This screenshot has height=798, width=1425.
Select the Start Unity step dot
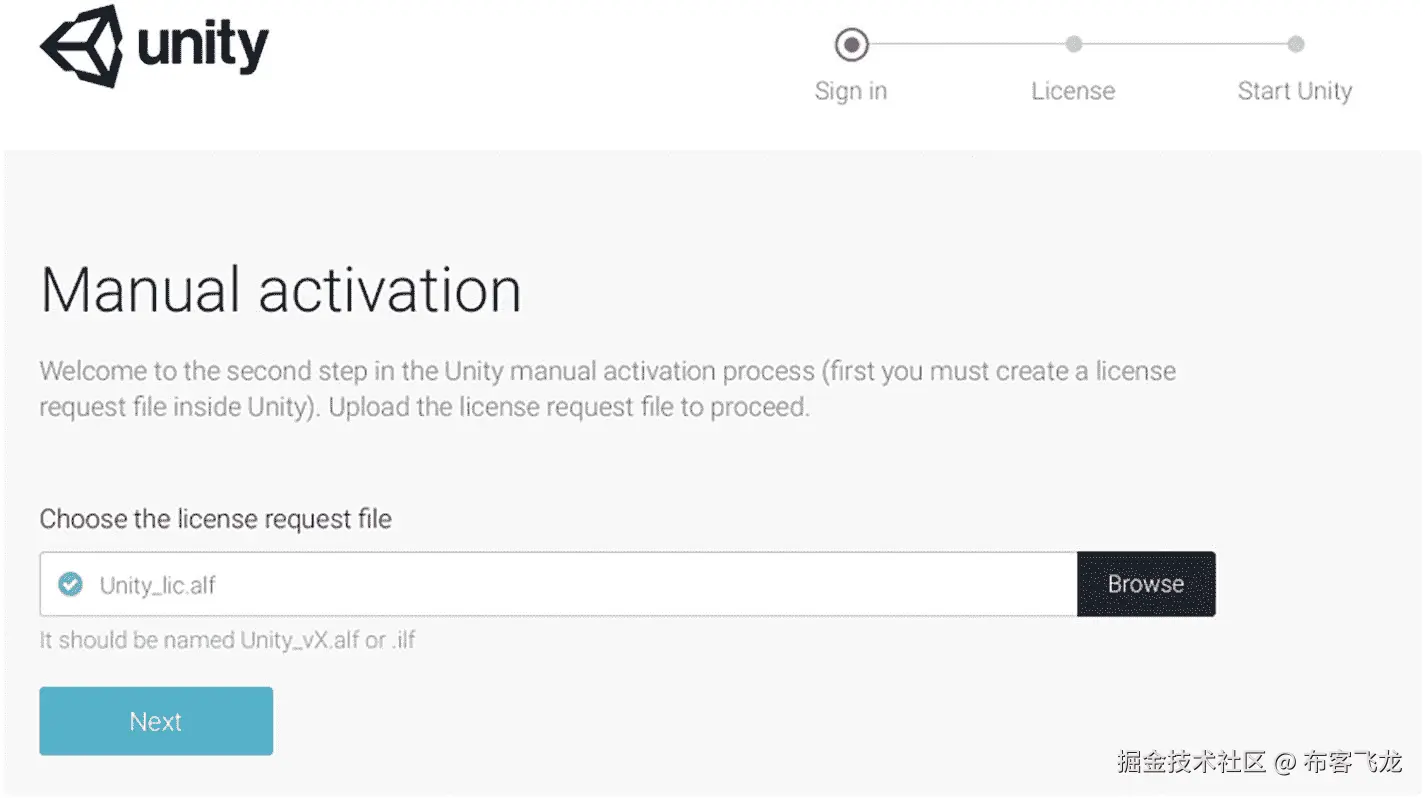click(x=1295, y=44)
